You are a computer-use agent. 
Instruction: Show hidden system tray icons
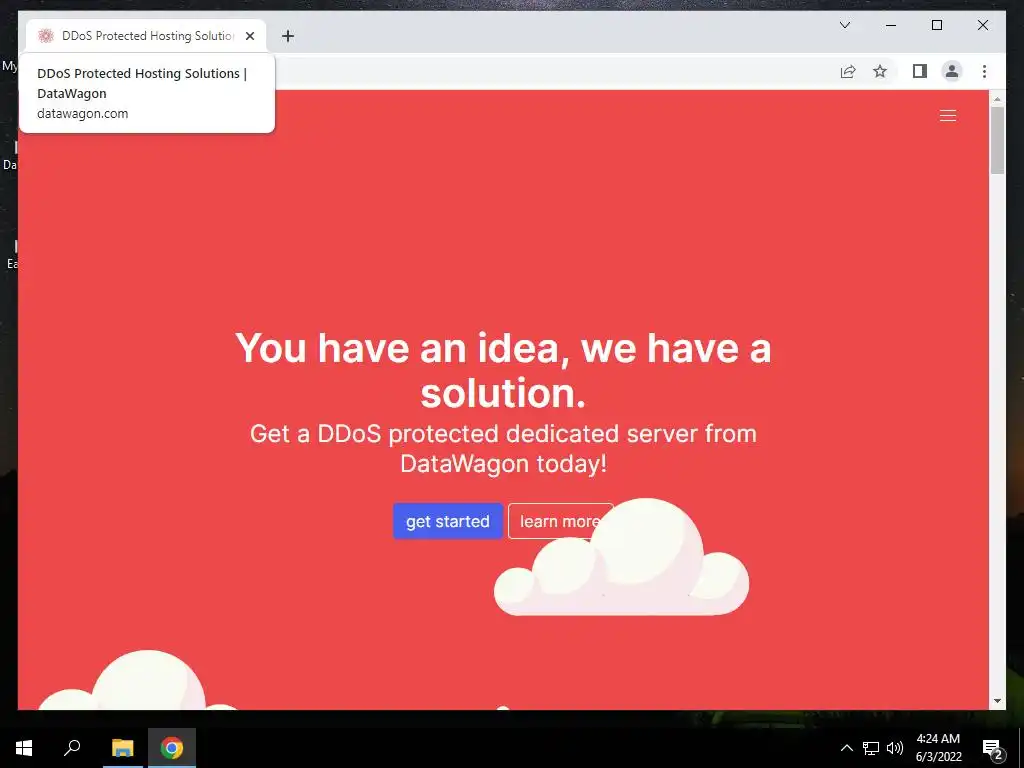coord(846,748)
